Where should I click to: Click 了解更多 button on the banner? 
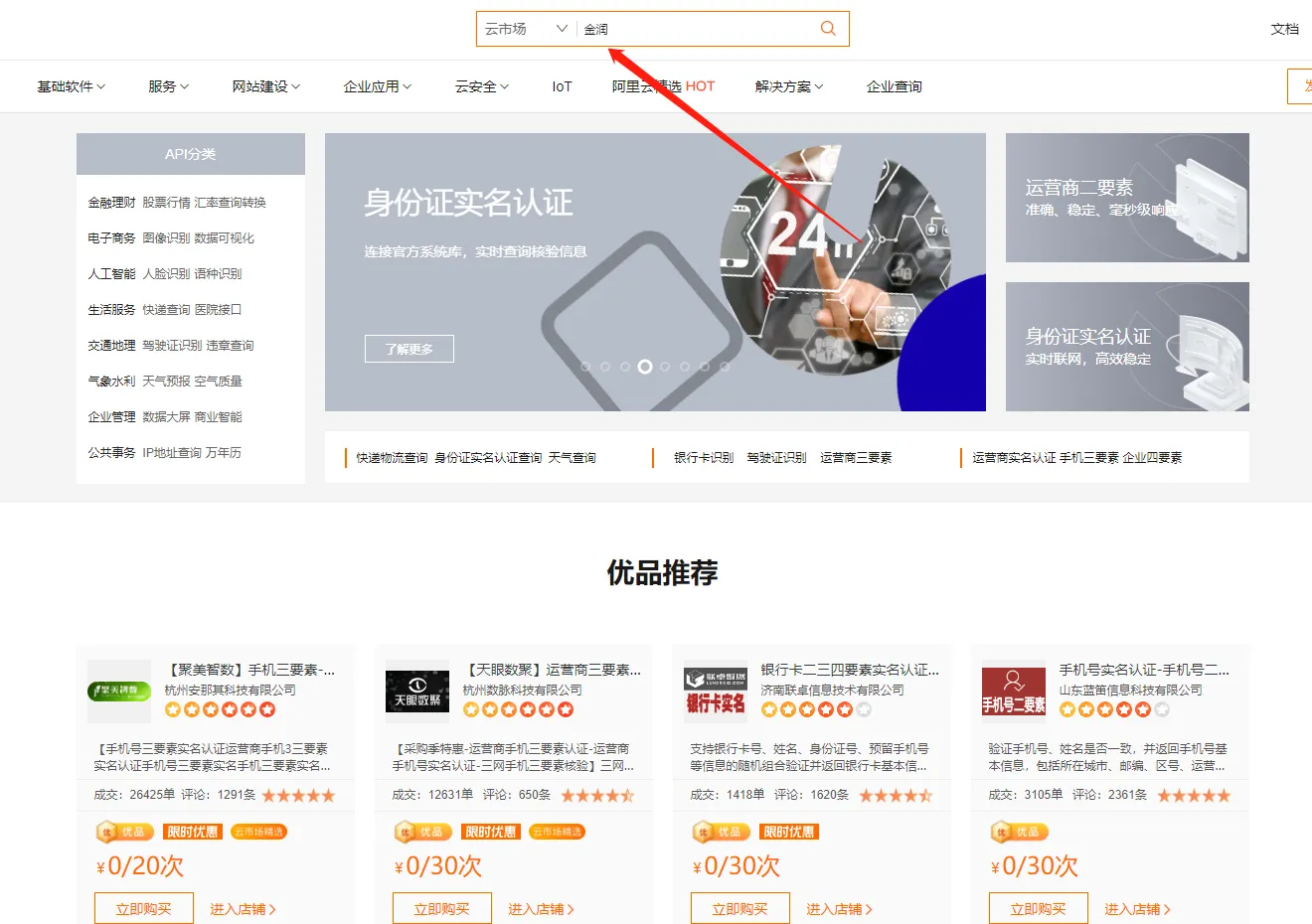click(409, 349)
